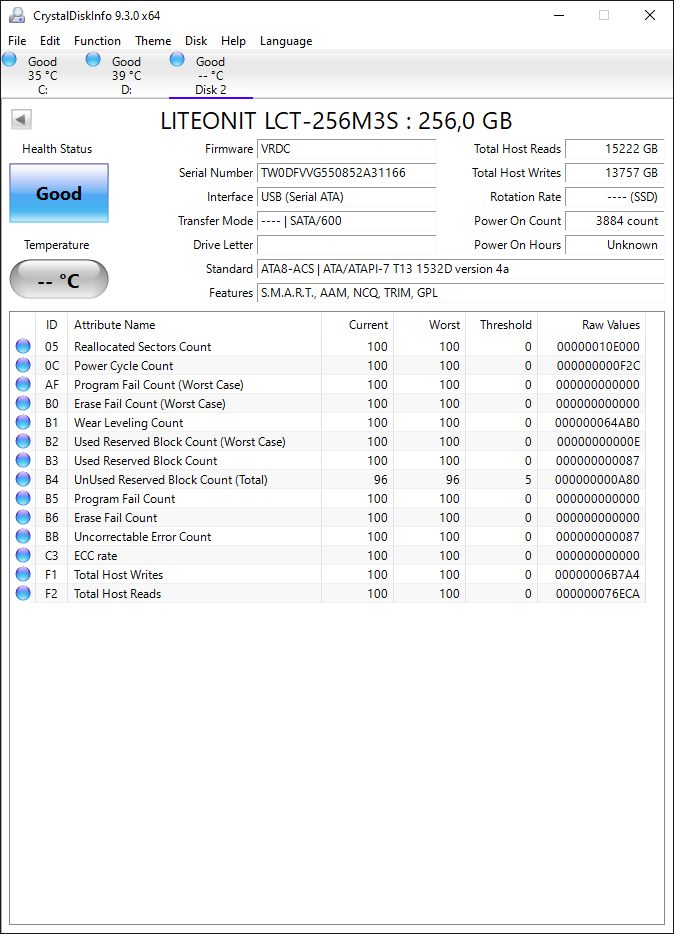
Task: Click the empty Drive Letter field
Action: click(347, 245)
